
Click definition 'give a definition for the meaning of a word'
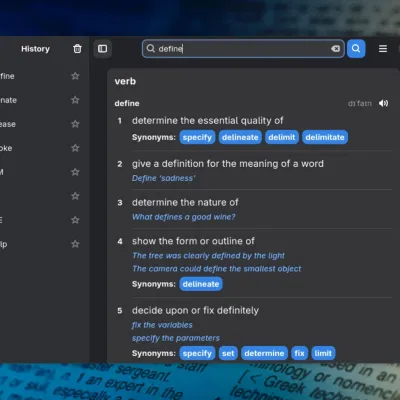coord(228,164)
